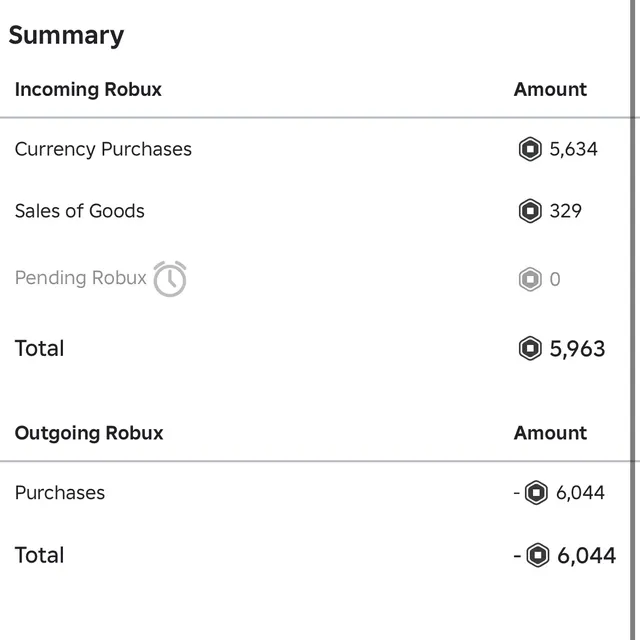Click the alarm clock icon beside Pending Robux
Viewport: 640px width, 640px height.
[170, 279]
